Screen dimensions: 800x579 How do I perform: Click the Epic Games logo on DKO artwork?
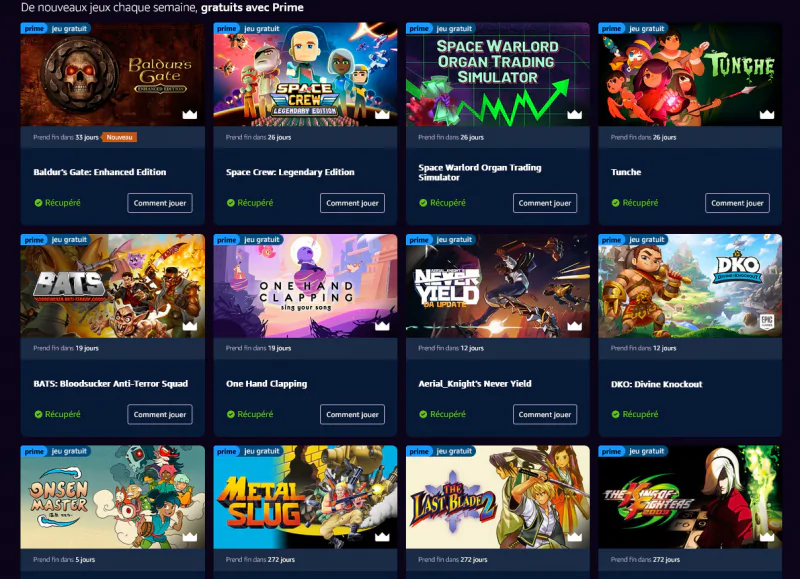(x=767, y=322)
